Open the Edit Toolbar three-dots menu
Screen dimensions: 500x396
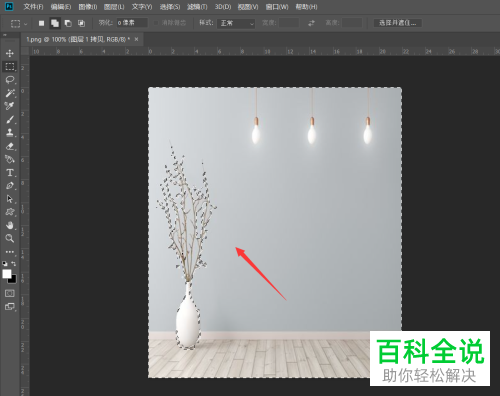click(x=10, y=252)
